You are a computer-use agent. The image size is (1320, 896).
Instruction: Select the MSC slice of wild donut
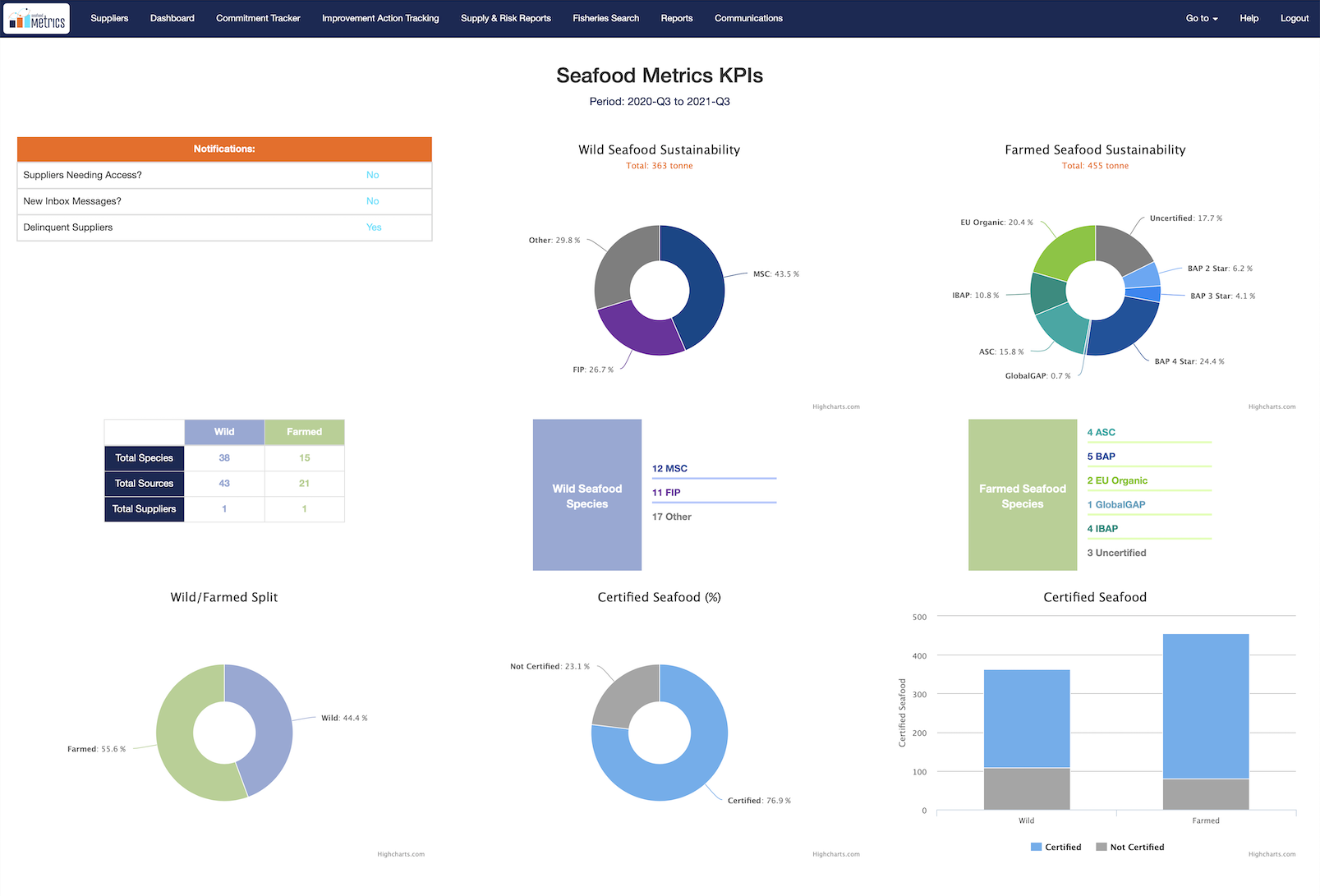pos(702,283)
